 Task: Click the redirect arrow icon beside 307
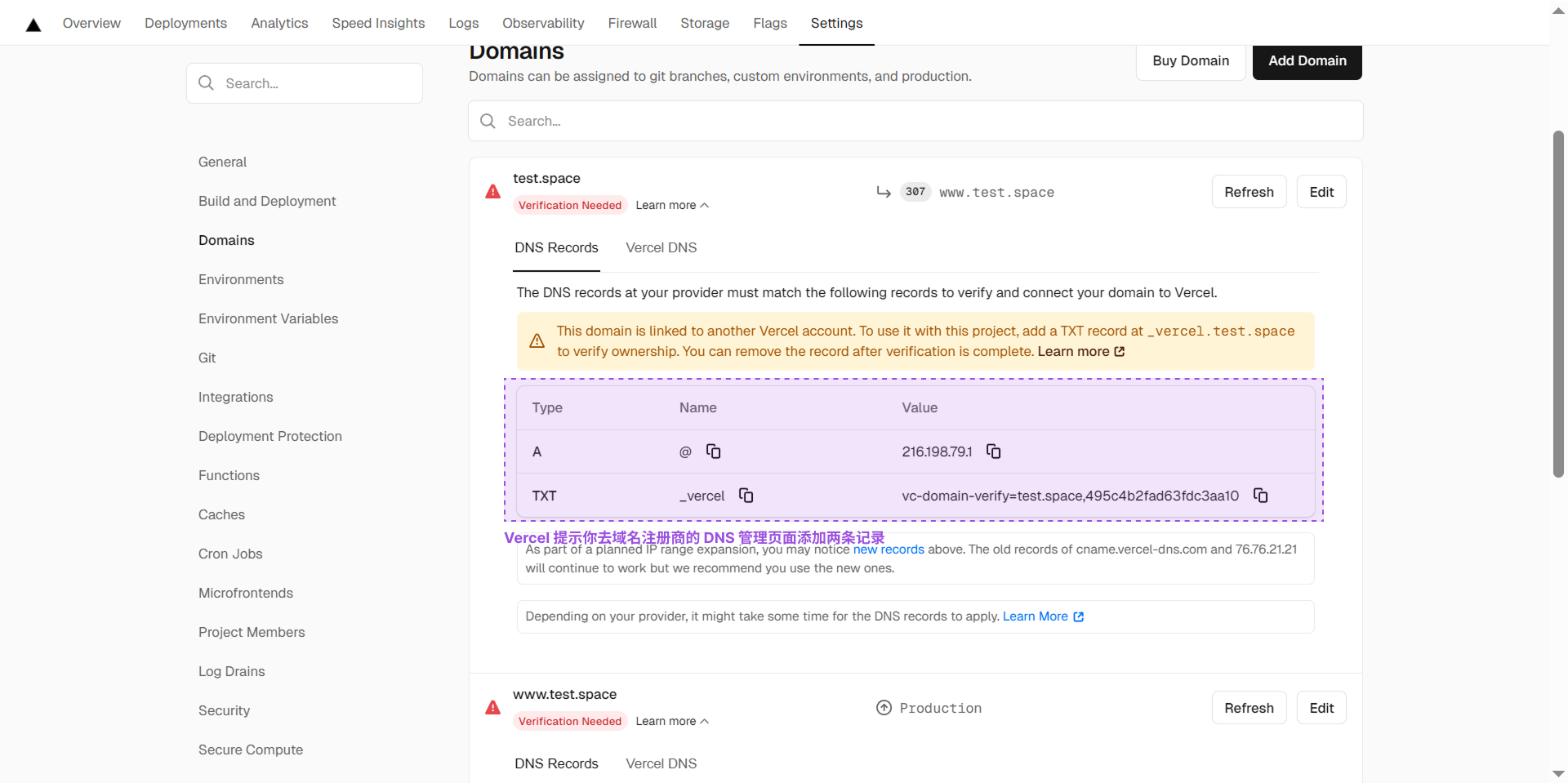coord(884,192)
